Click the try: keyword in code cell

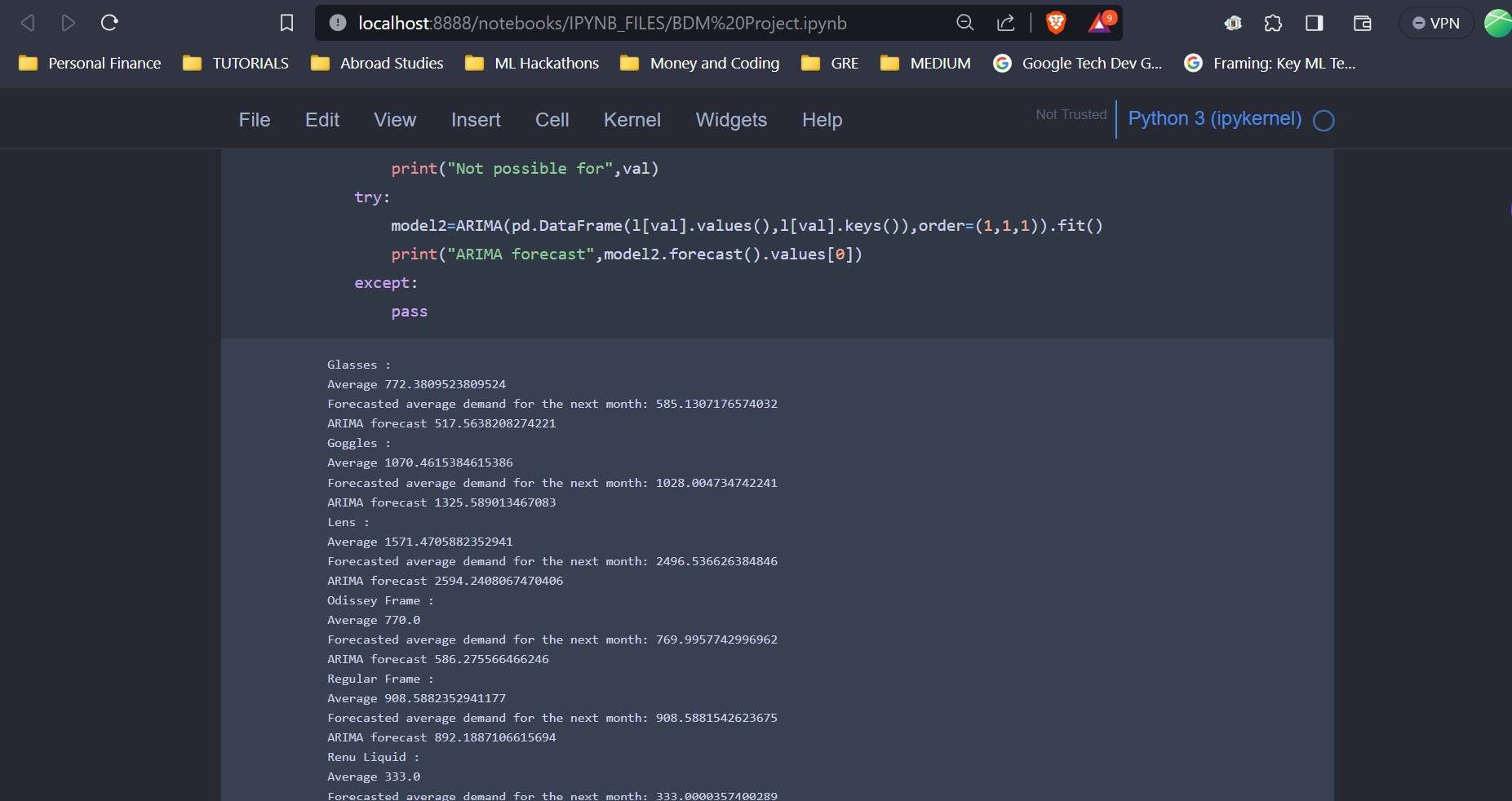372,197
